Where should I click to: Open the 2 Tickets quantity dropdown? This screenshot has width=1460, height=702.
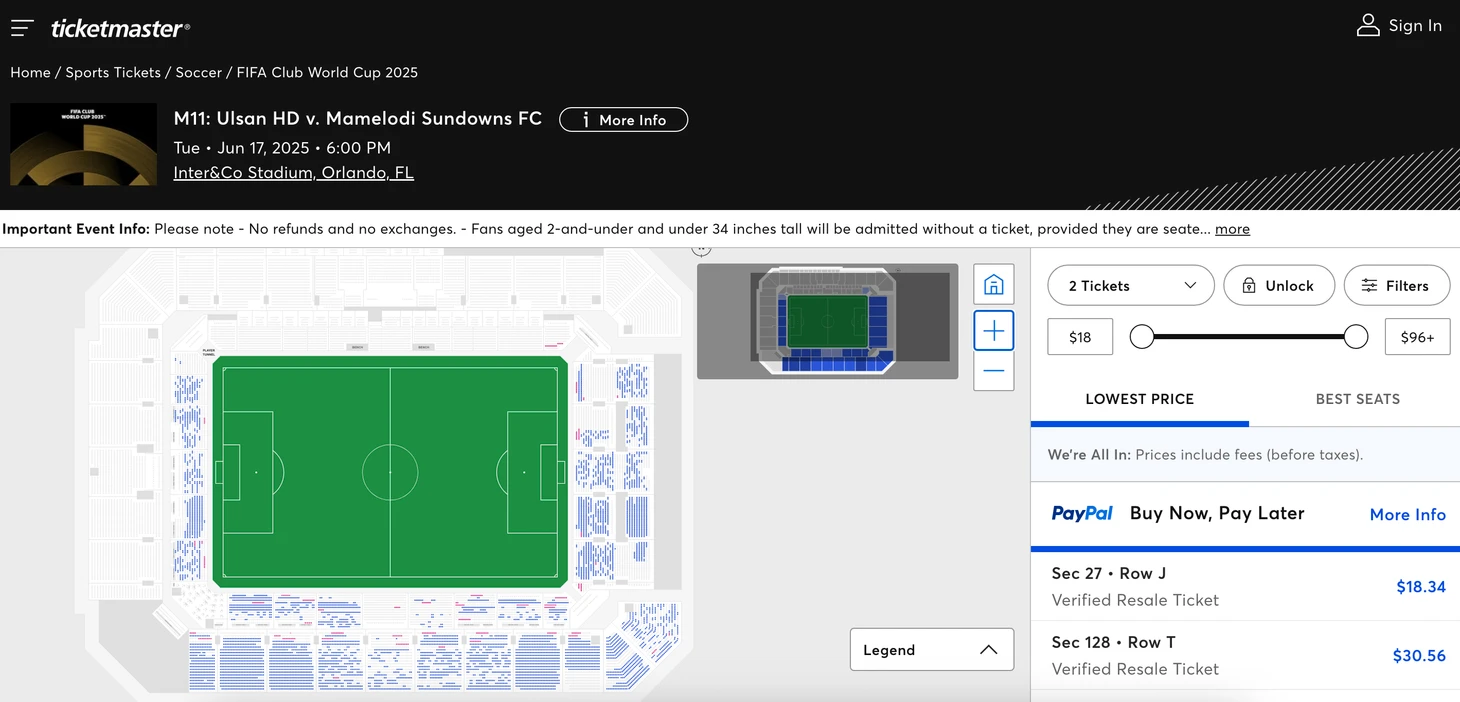1131,286
